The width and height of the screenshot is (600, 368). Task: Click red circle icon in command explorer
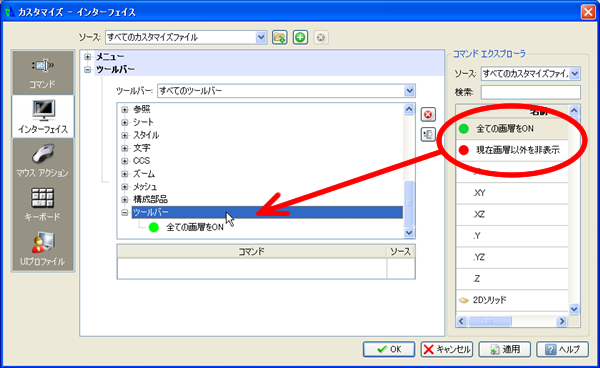[x=464, y=150]
